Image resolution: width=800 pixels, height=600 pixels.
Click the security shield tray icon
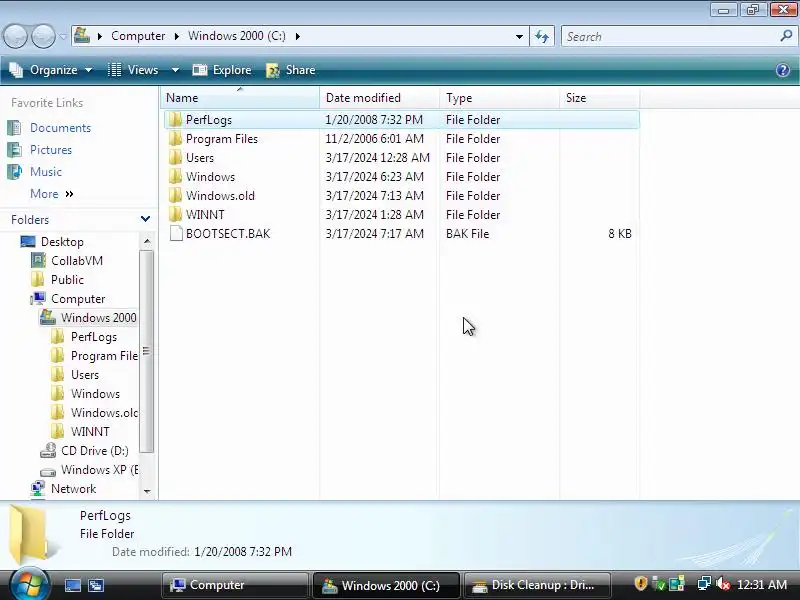[640, 583]
